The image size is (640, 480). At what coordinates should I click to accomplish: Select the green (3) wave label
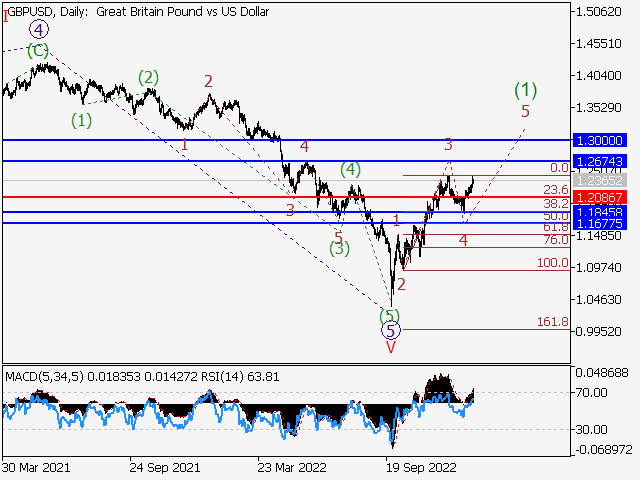340,249
